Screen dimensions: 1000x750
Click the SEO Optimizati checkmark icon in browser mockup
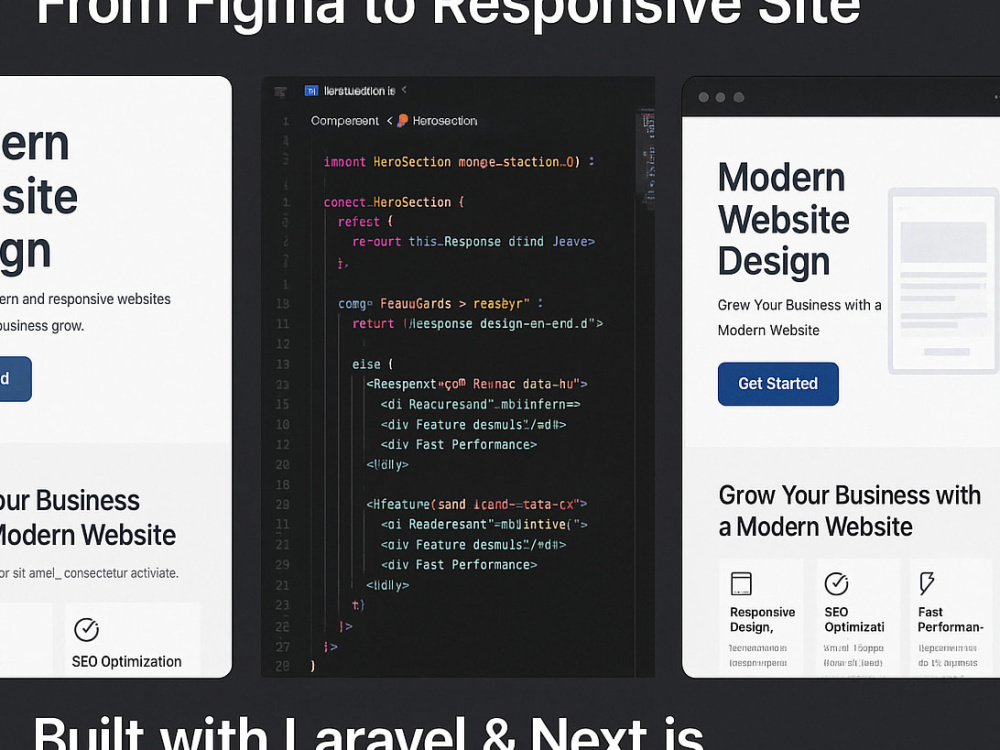click(836, 583)
